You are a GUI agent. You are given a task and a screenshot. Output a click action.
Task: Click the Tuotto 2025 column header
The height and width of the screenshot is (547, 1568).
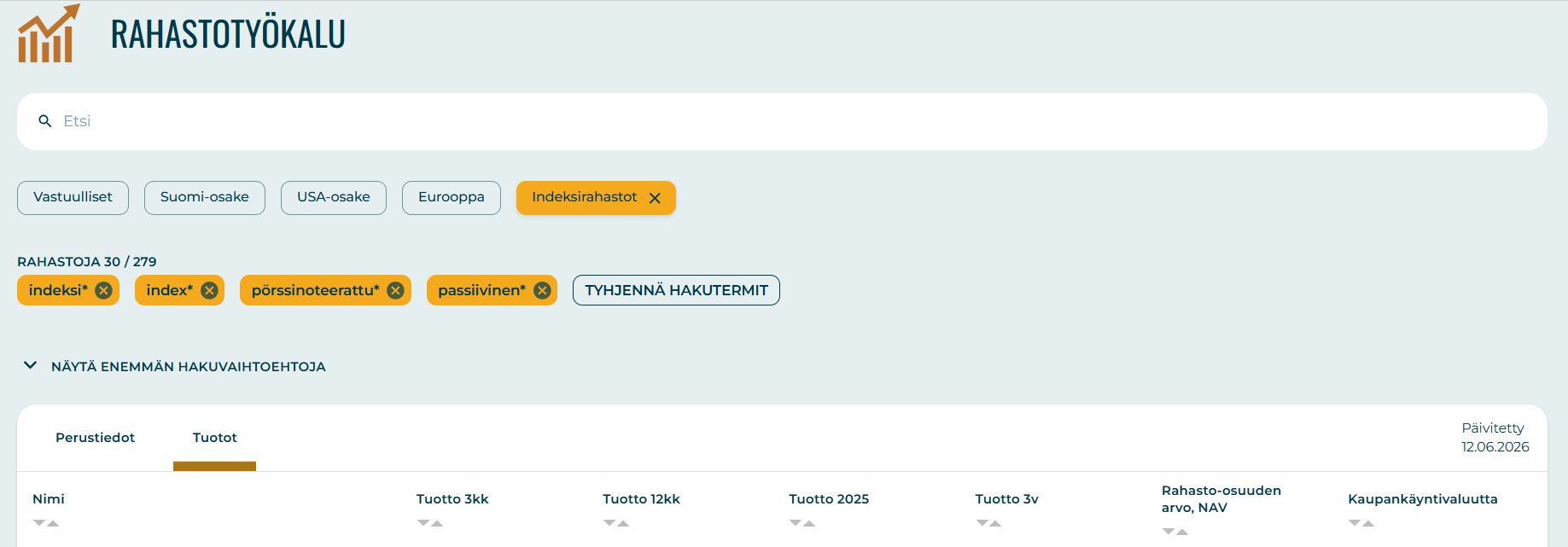click(x=829, y=499)
